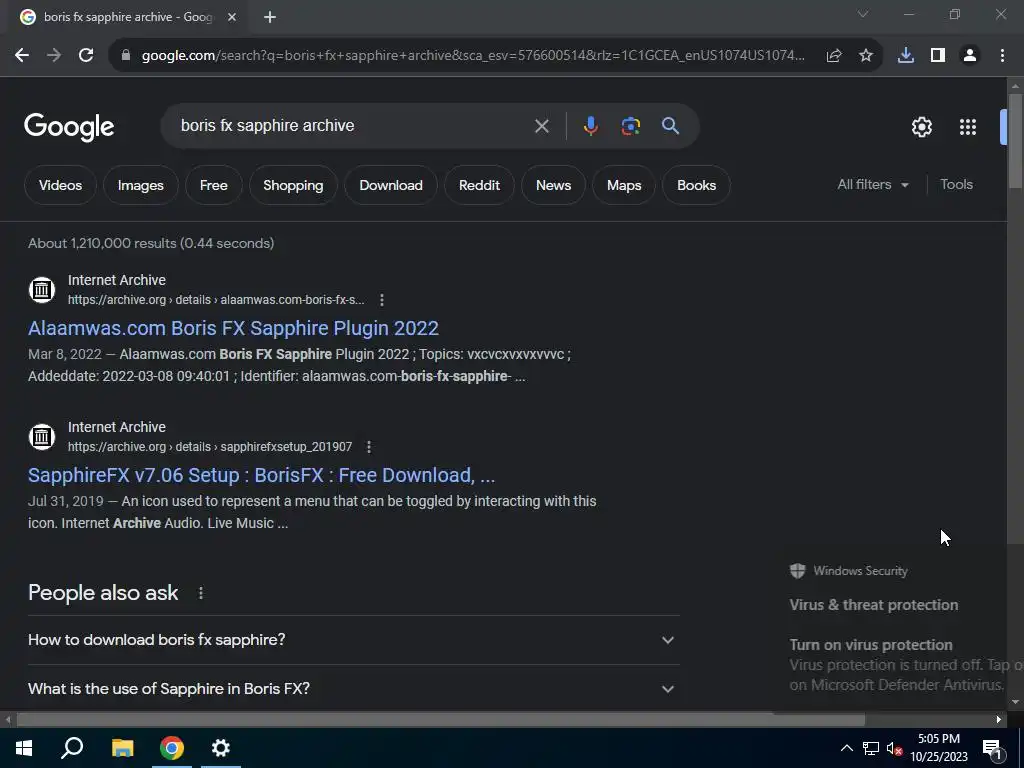The image size is (1024, 768).
Task: Click the network tray icon
Action: click(x=871, y=748)
